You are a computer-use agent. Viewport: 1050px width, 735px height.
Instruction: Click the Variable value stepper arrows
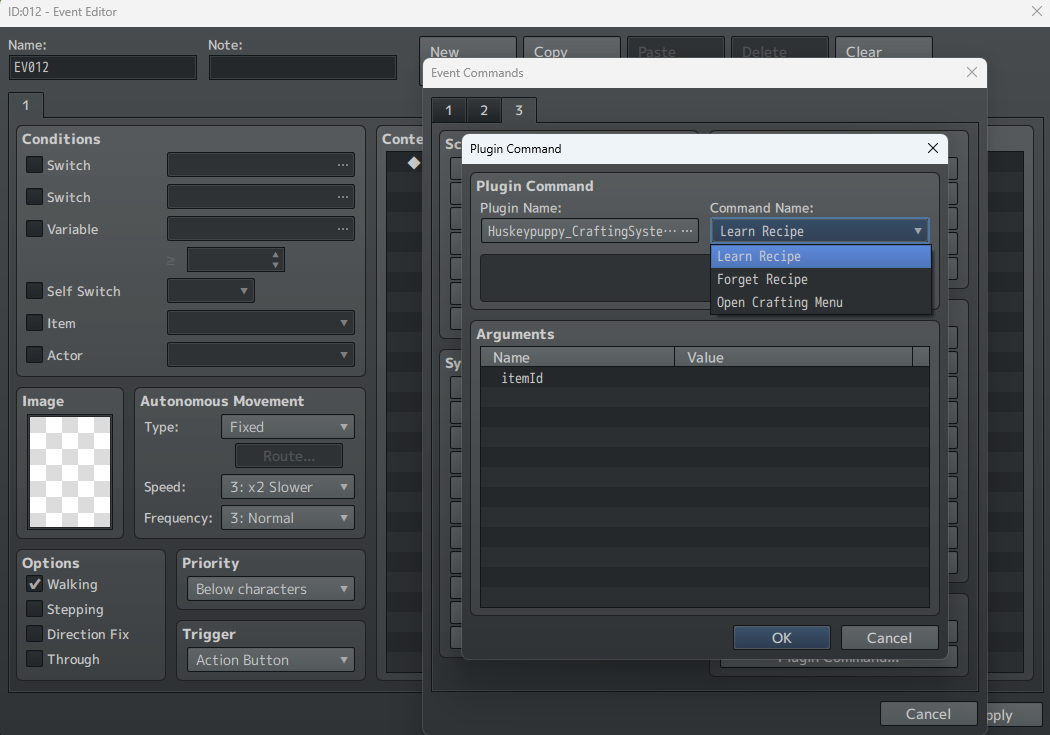(275, 259)
